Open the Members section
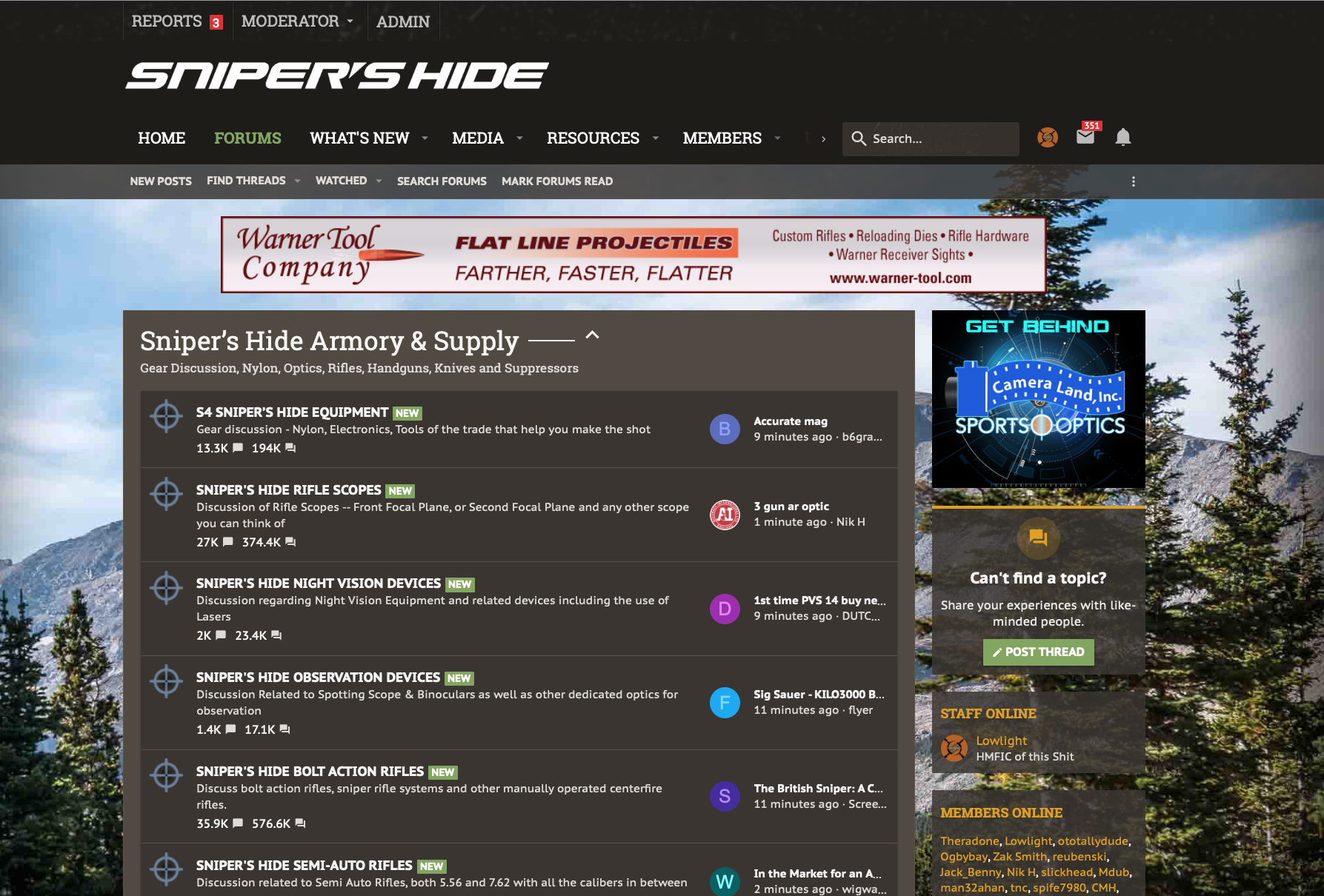The width and height of the screenshot is (1324, 896). coord(722,138)
